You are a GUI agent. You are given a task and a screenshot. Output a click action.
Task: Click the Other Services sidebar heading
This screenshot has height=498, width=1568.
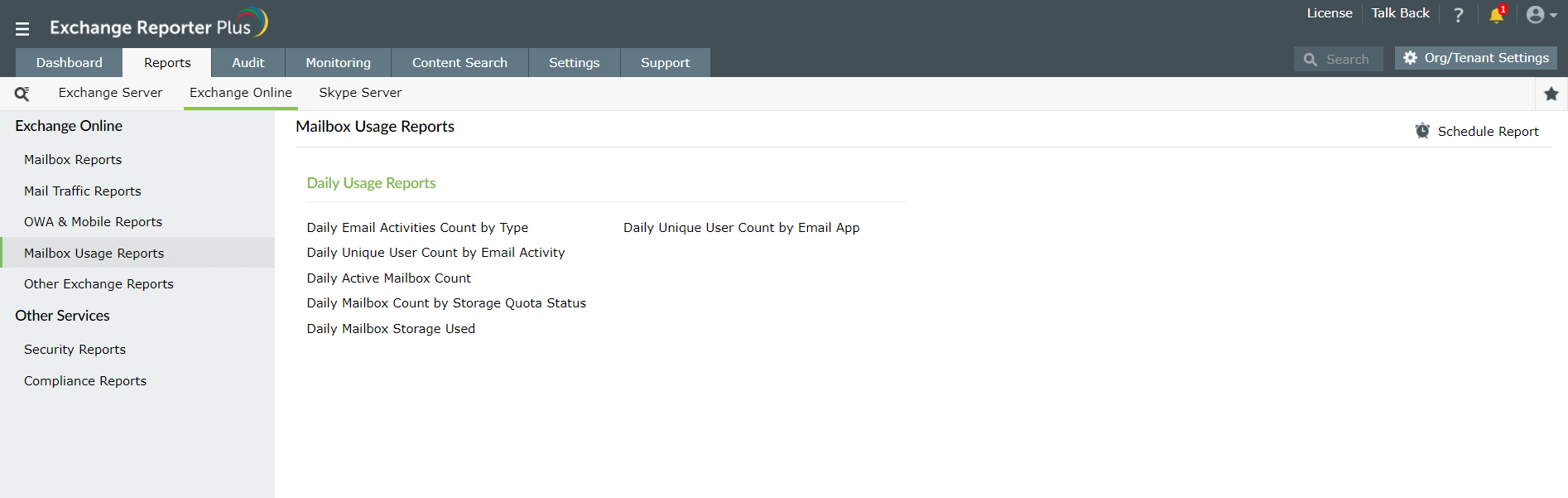62,316
